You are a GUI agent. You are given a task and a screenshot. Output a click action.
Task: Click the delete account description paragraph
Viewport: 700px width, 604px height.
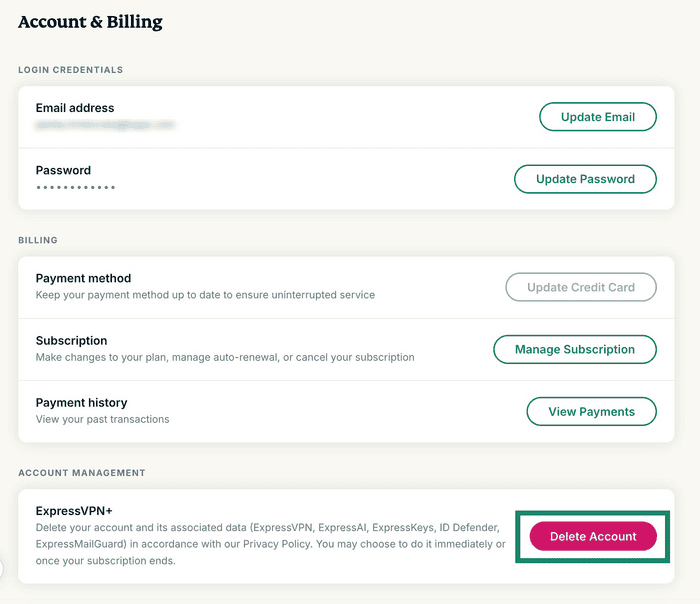click(271, 544)
